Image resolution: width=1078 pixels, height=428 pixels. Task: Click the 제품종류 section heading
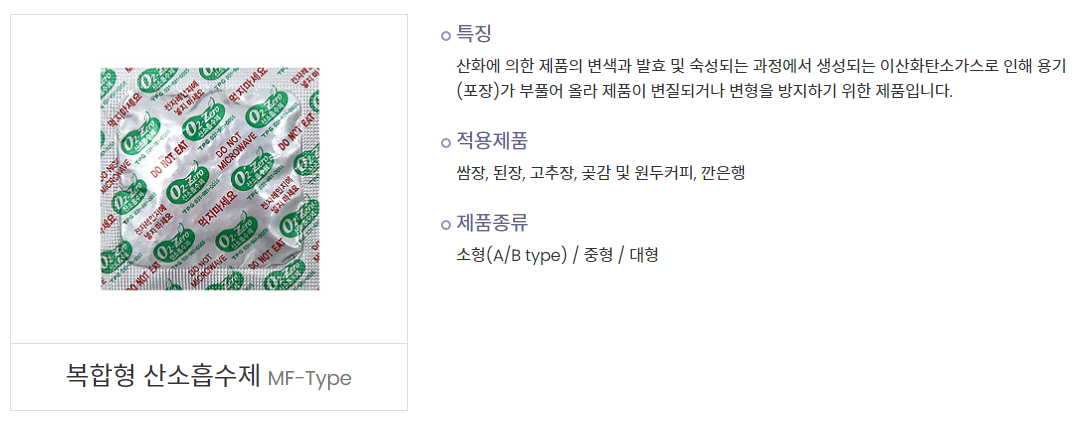[x=492, y=222]
